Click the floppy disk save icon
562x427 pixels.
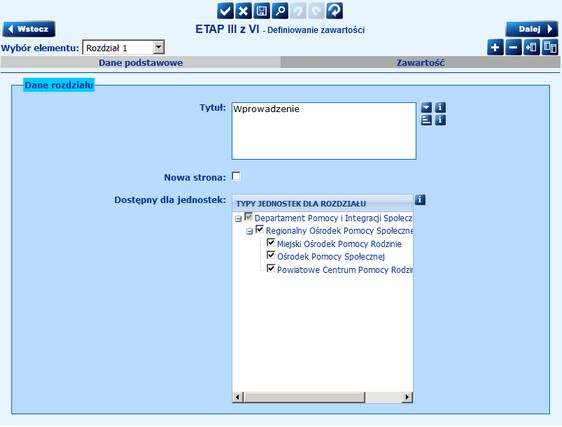[x=262, y=11]
